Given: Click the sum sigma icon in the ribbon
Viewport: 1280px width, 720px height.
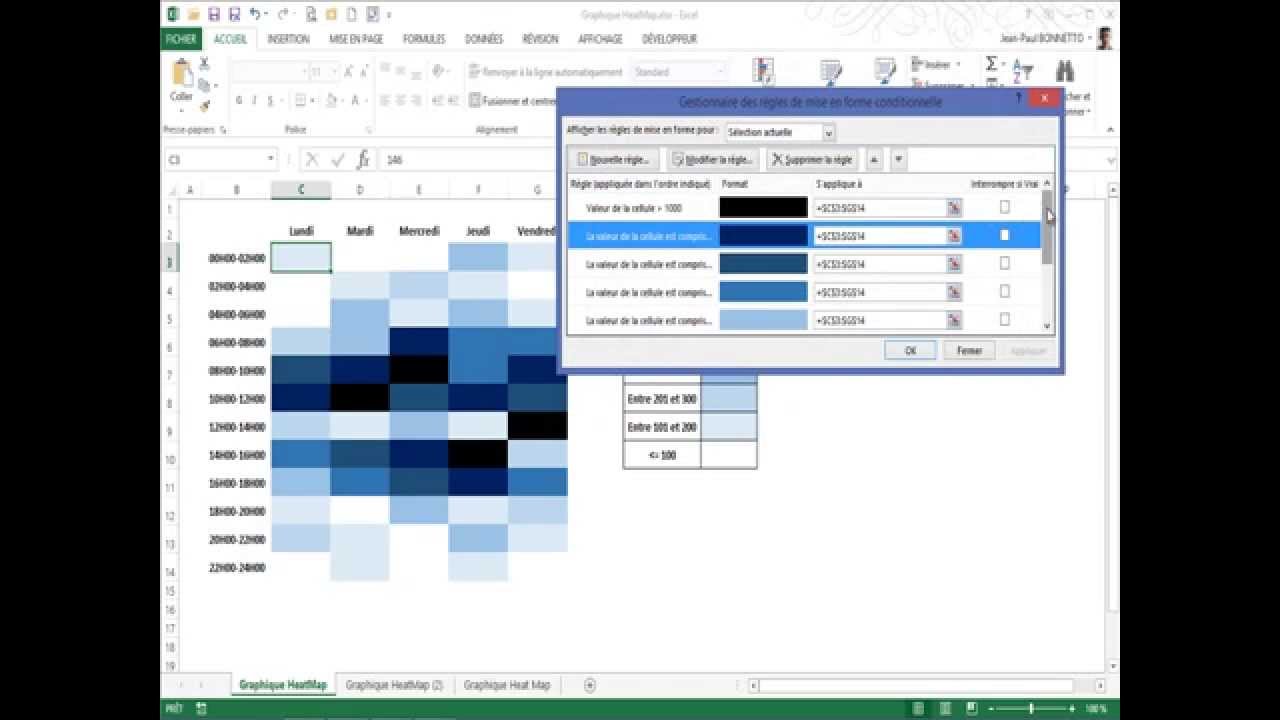Looking at the screenshot, I should [x=991, y=64].
